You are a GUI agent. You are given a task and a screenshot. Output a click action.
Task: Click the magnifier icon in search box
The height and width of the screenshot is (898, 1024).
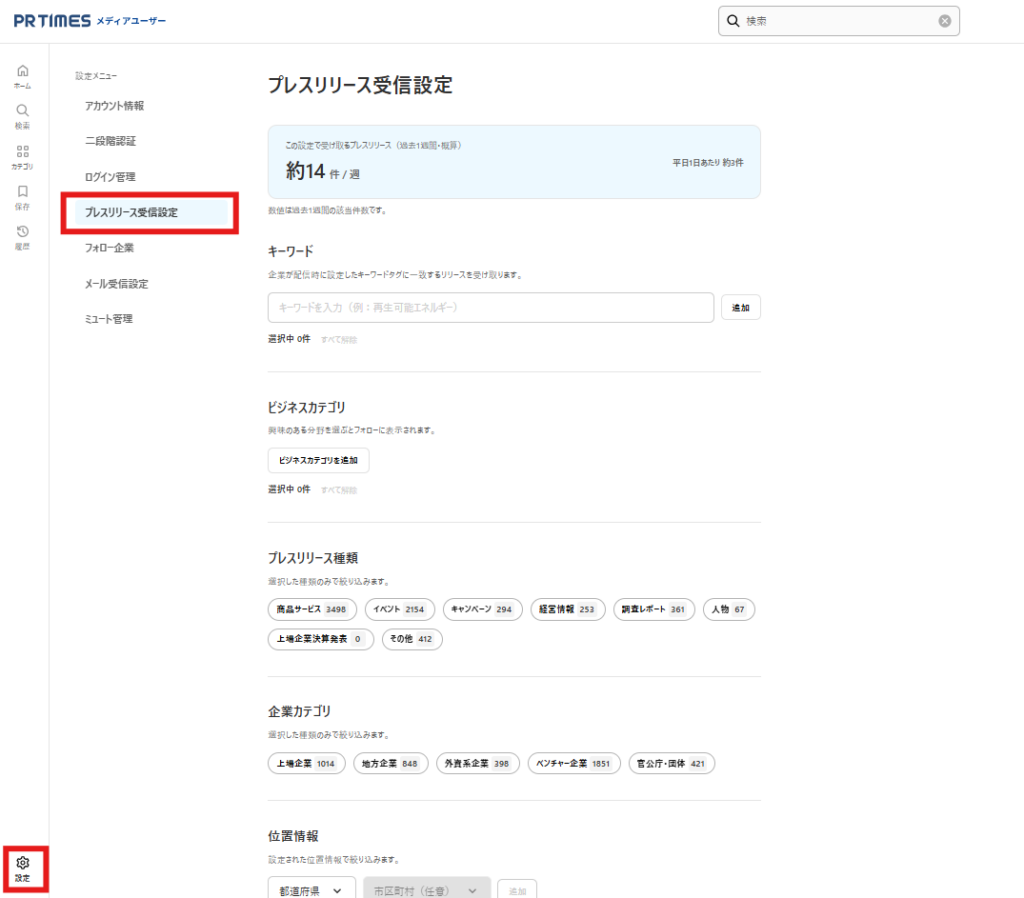tap(733, 21)
